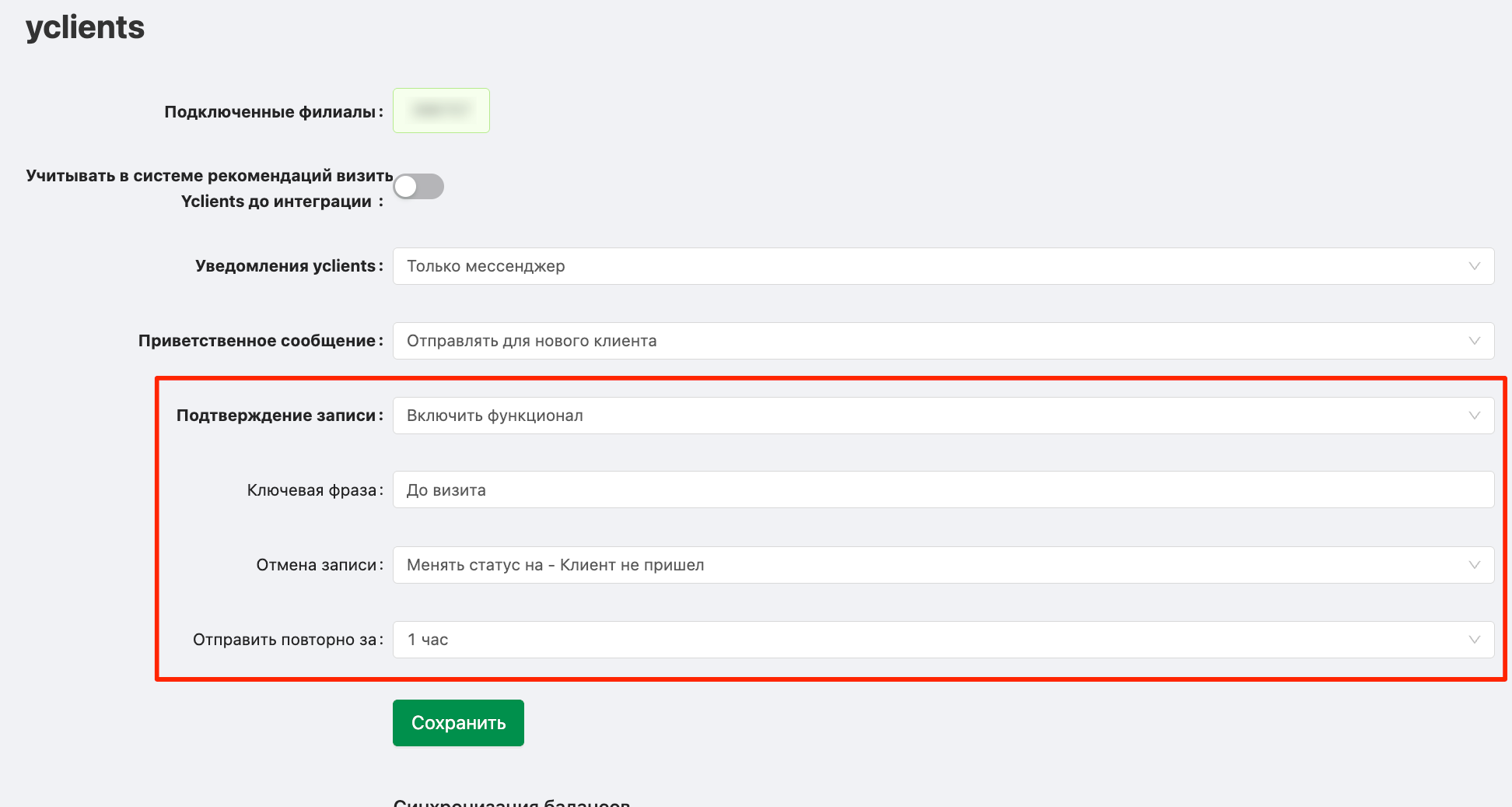Click the chevron arrow in Приветственное сообщение field
This screenshot has width=1512, height=807.
1474,341
